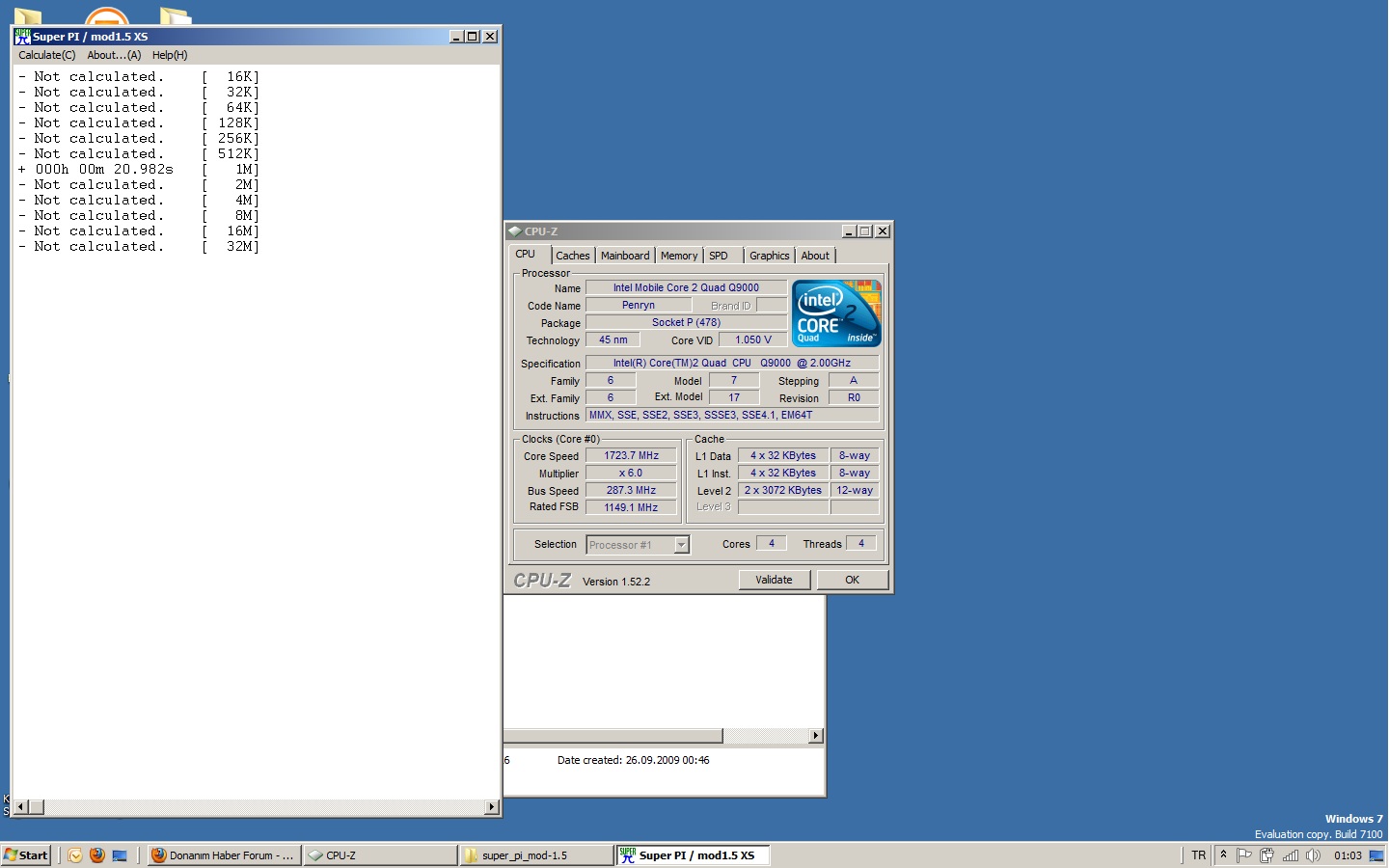The width and height of the screenshot is (1389, 868).
Task: Switch to the Caches tab in CPU-Z
Action: pos(572,256)
